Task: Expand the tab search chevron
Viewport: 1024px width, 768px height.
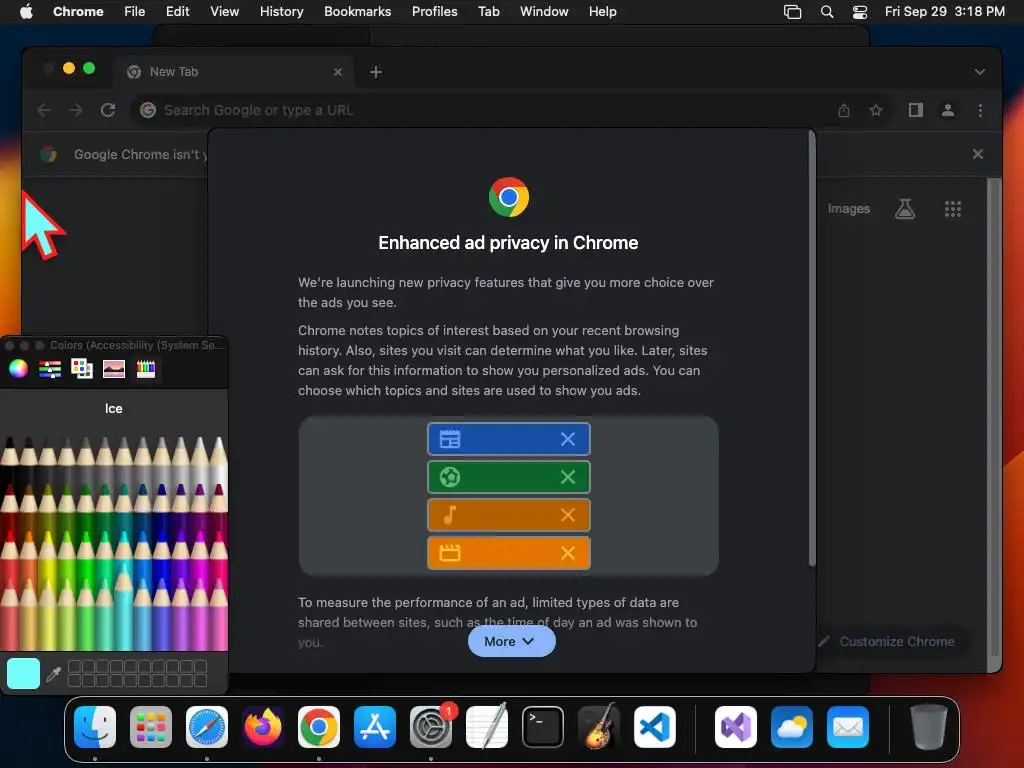Action: point(980,72)
